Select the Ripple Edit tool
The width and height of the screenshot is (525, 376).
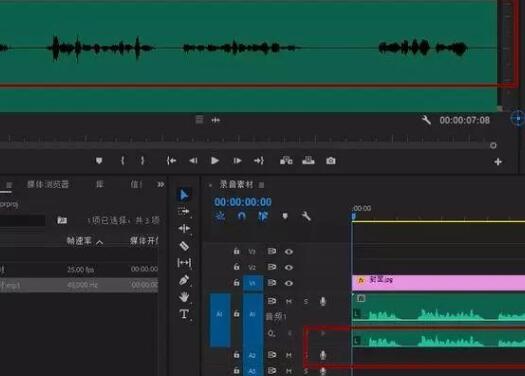click(x=184, y=228)
